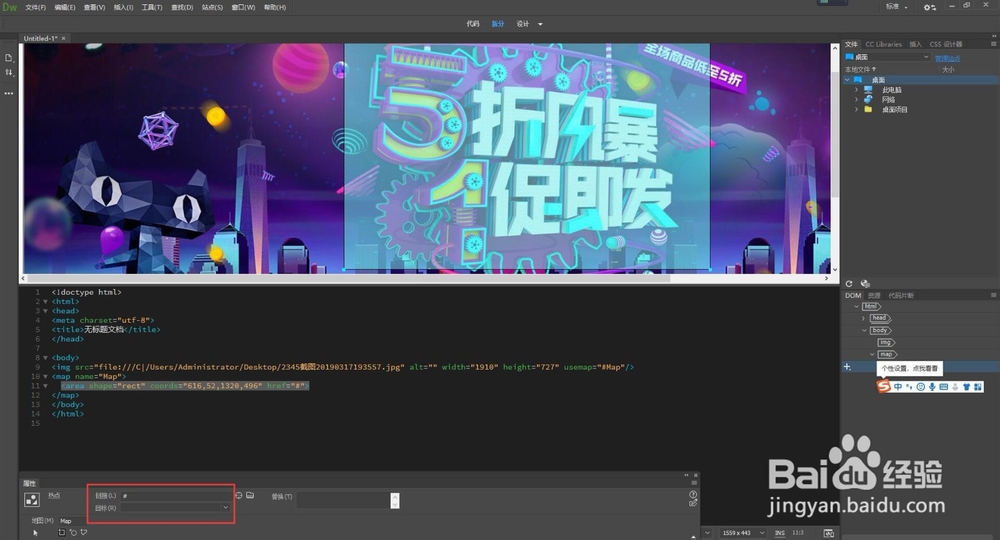Open the file management icon in left toolbar

pyautogui.click(x=8, y=58)
